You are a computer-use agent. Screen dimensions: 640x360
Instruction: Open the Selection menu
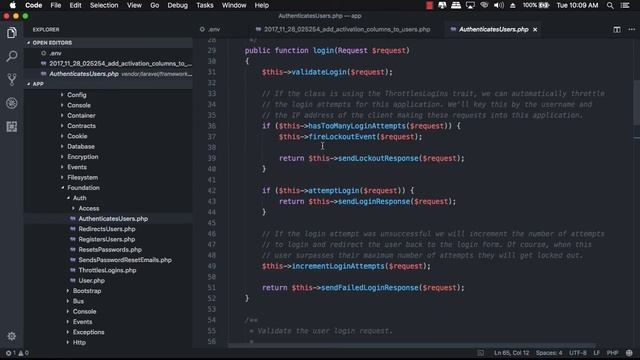tap(104, 5)
